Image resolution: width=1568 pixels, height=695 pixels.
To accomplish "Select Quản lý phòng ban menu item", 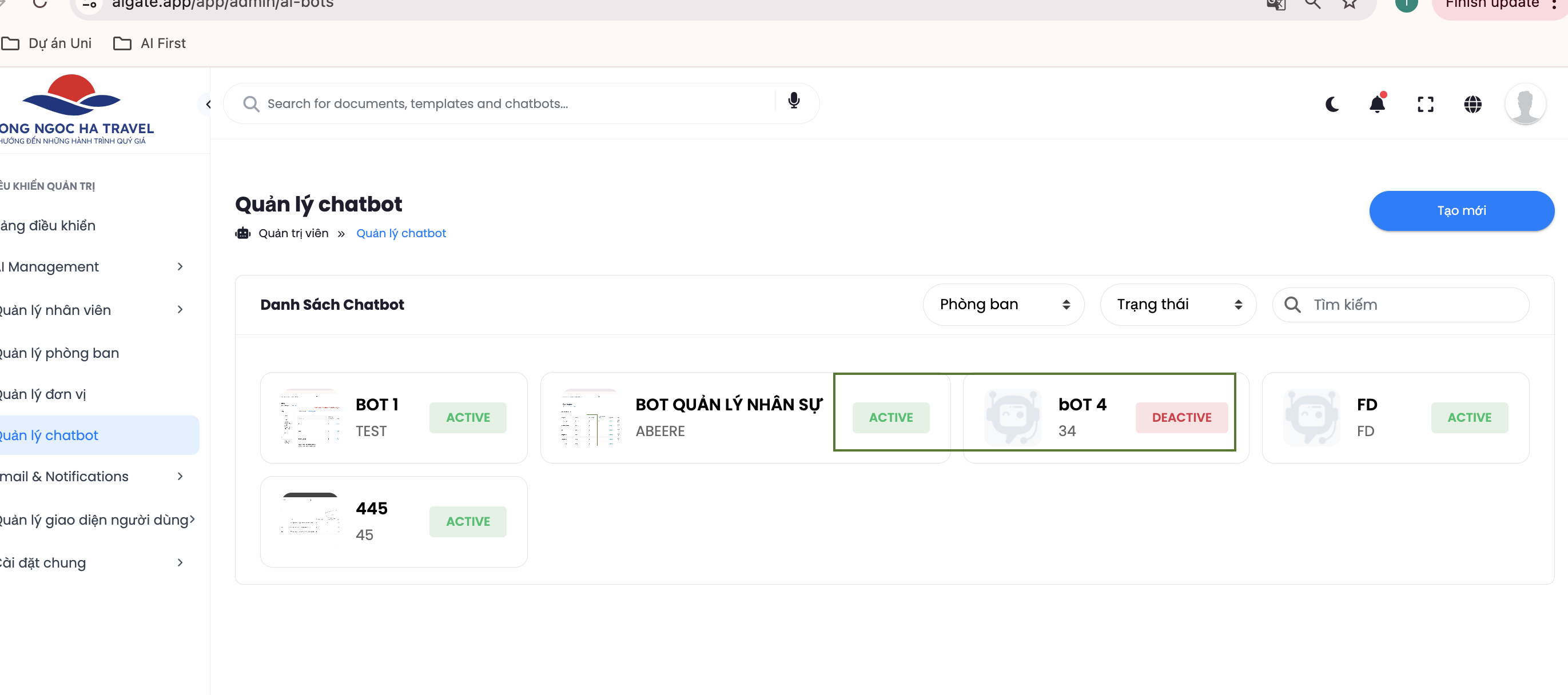I will (59, 353).
